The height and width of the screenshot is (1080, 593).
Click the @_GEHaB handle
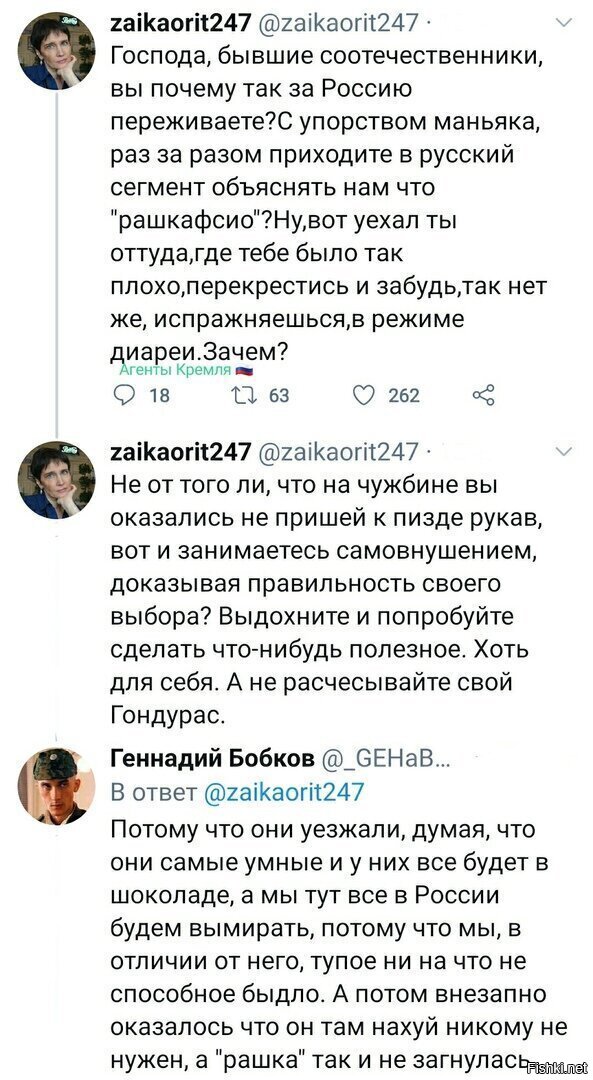click(x=386, y=759)
